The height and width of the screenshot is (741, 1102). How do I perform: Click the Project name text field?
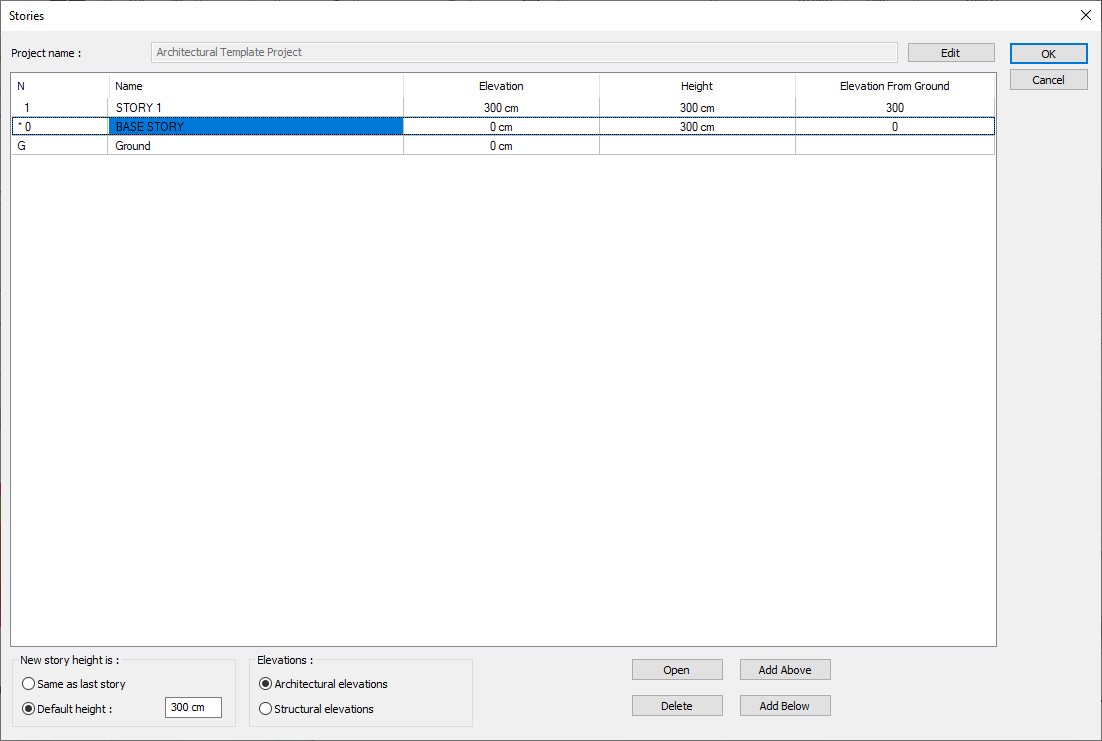pyautogui.click(x=524, y=52)
